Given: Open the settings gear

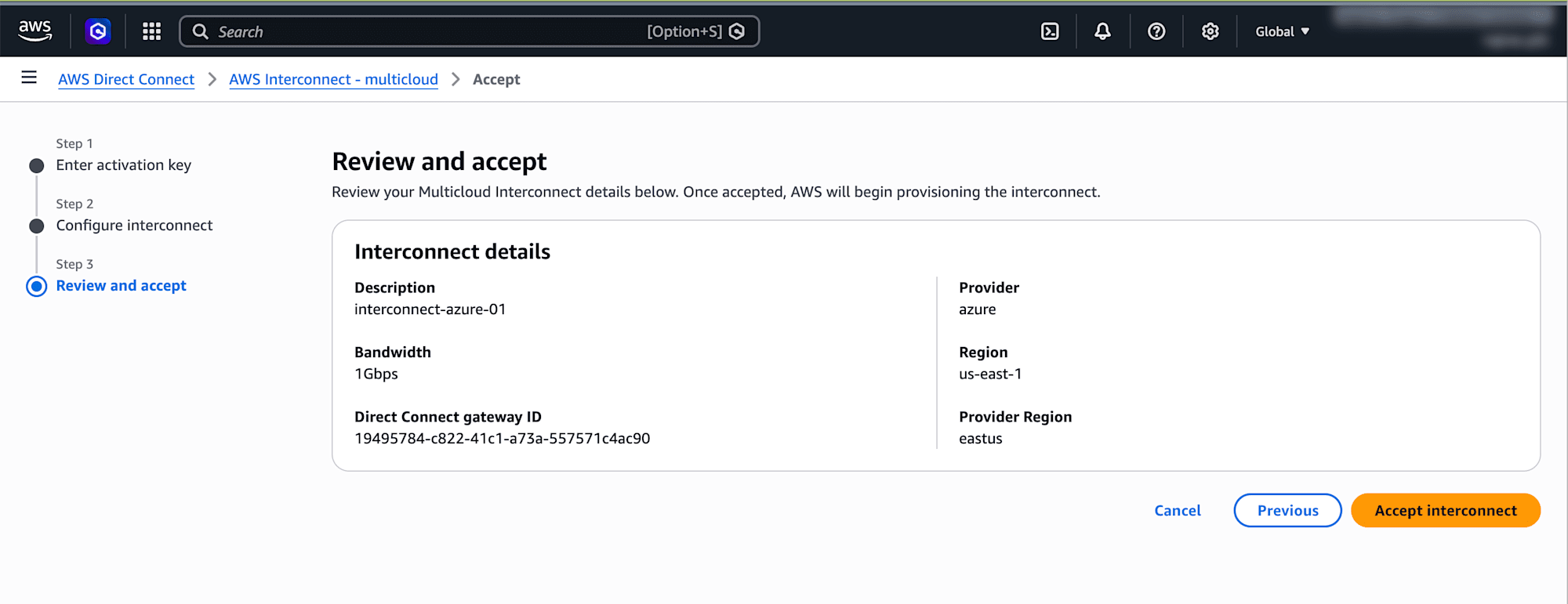Looking at the screenshot, I should pyautogui.click(x=1210, y=31).
